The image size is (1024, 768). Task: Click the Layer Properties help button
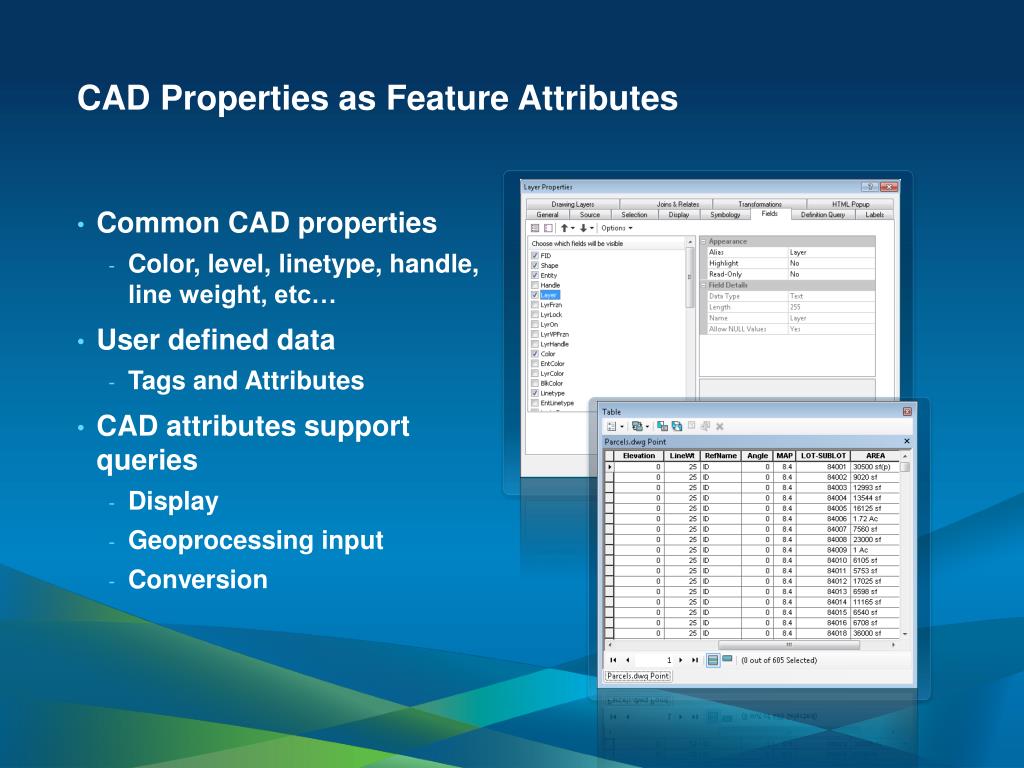pyautogui.click(x=869, y=187)
